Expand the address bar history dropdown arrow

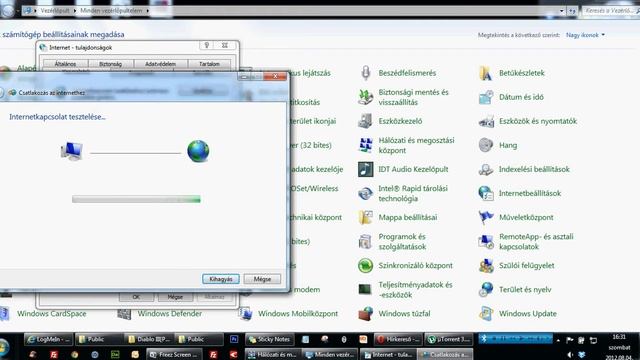[x=562, y=11]
